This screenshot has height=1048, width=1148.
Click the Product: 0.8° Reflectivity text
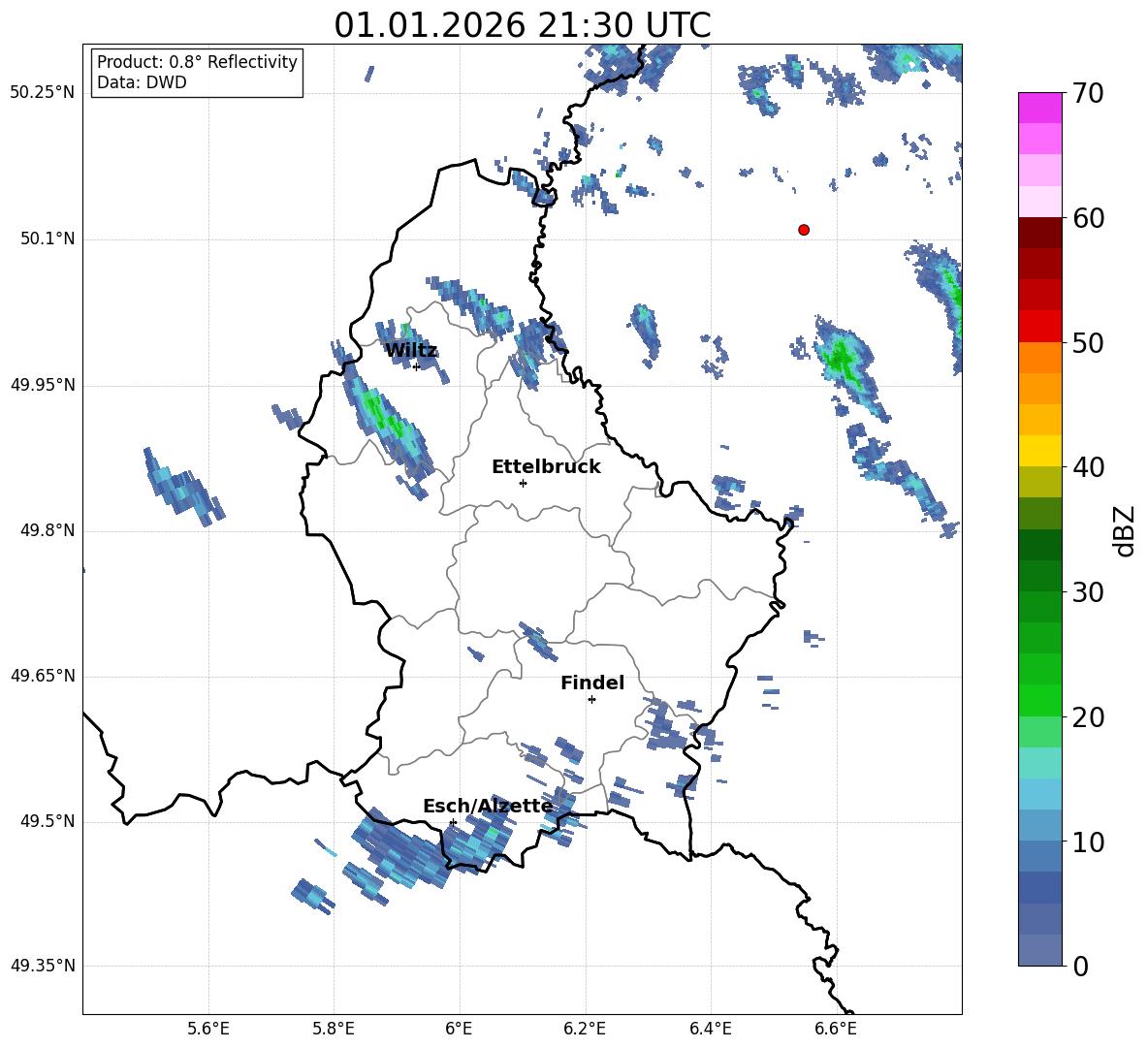click(197, 62)
